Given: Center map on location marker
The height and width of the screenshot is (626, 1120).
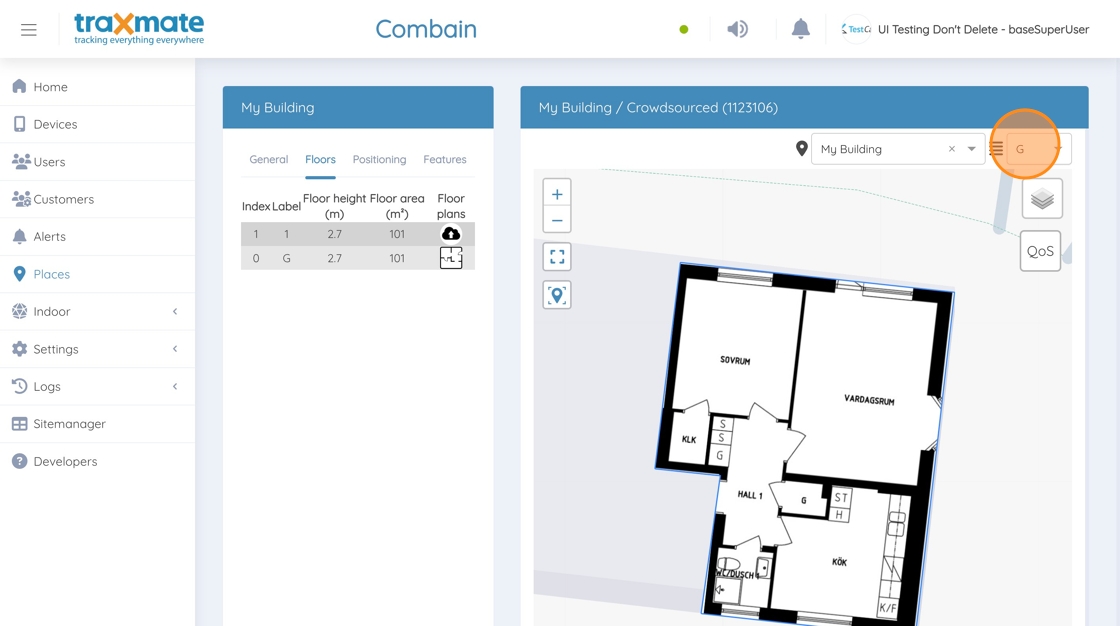Looking at the screenshot, I should 557,294.
